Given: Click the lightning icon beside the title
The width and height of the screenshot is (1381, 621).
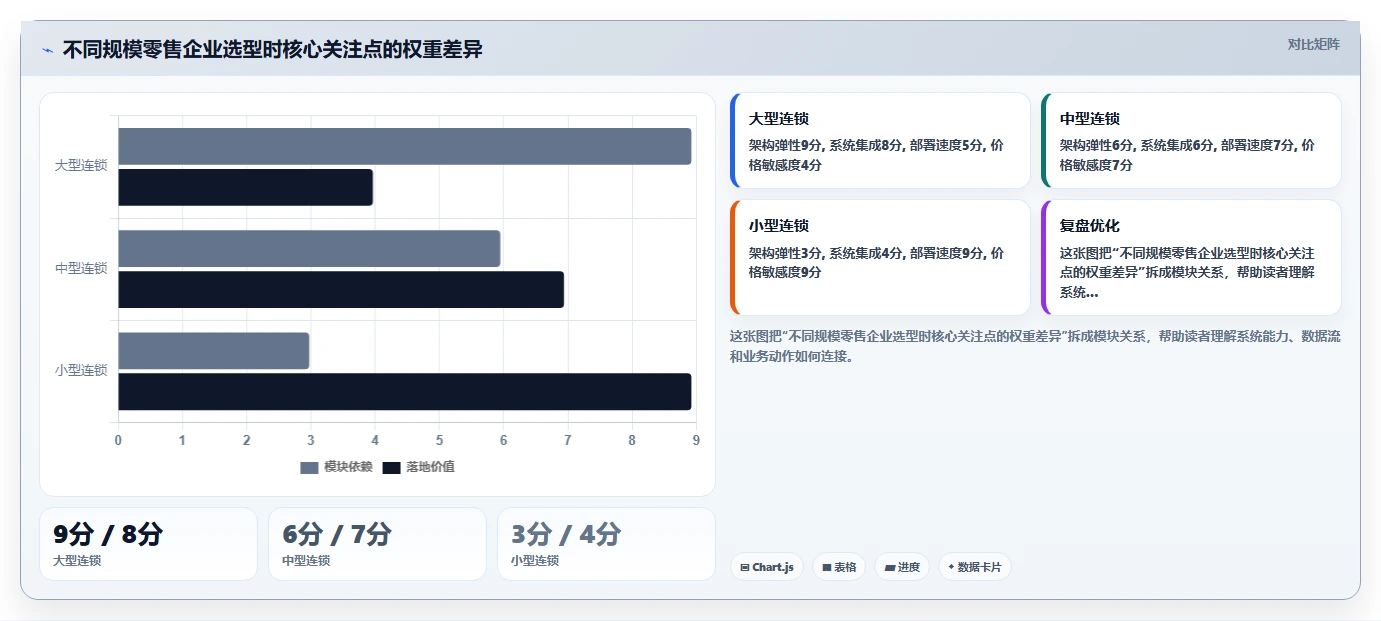Looking at the screenshot, I should pyautogui.click(x=47, y=50).
